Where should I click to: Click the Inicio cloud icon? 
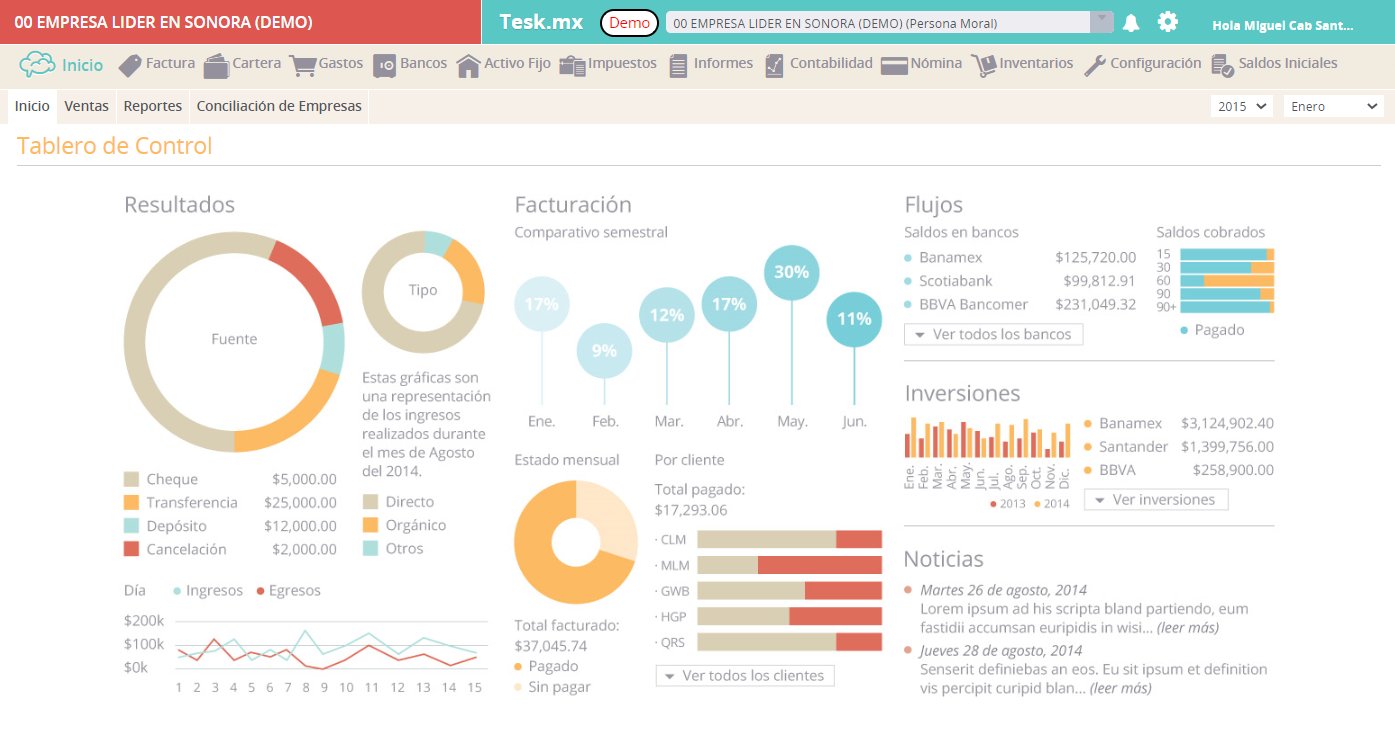click(37, 64)
